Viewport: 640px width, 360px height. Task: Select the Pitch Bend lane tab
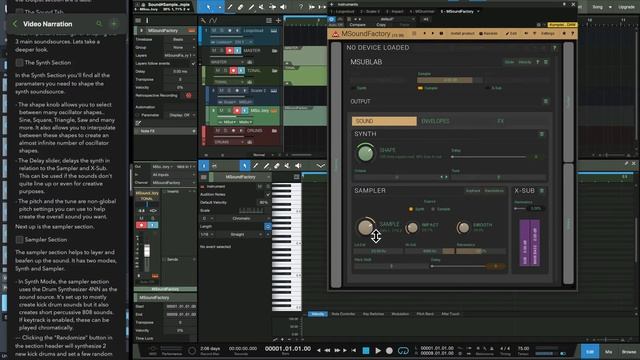(425, 314)
